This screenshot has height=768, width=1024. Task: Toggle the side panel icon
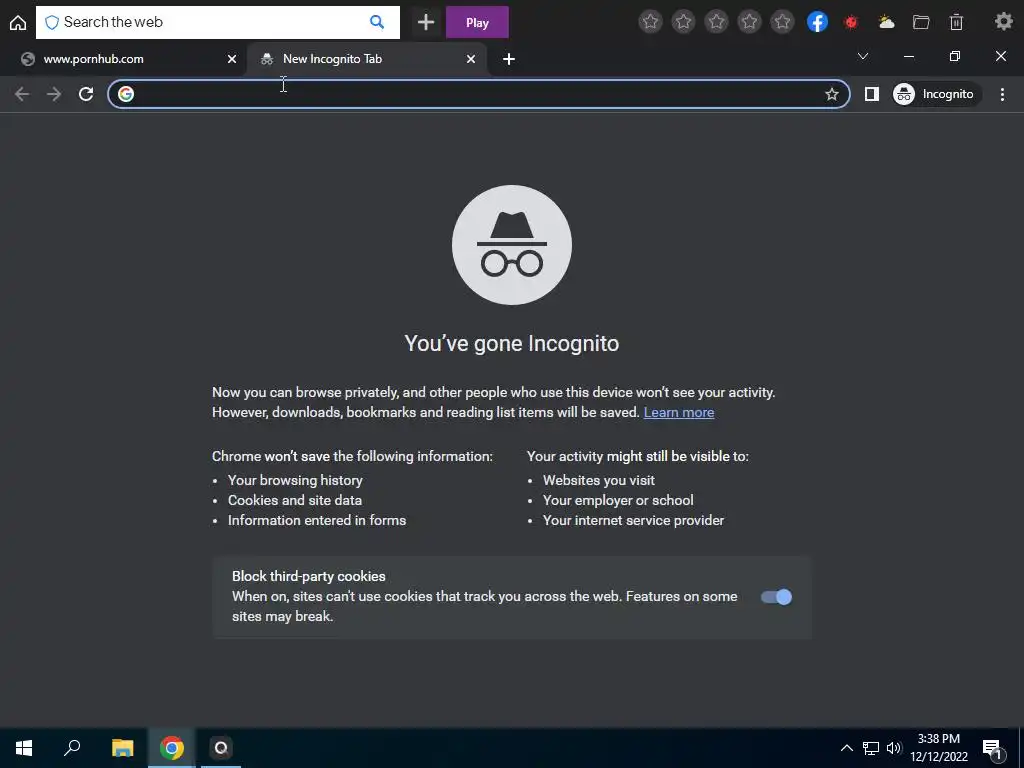871,94
